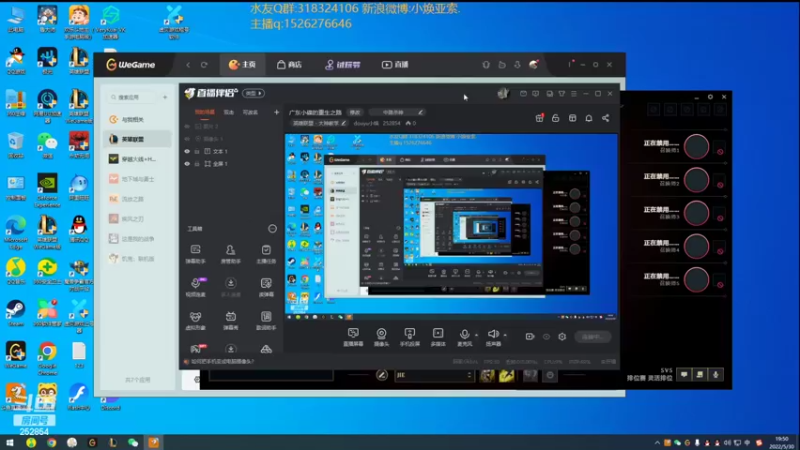
Task: Select 穿越火线 entry in WeGame sidebar
Action: (x=137, y=159)
